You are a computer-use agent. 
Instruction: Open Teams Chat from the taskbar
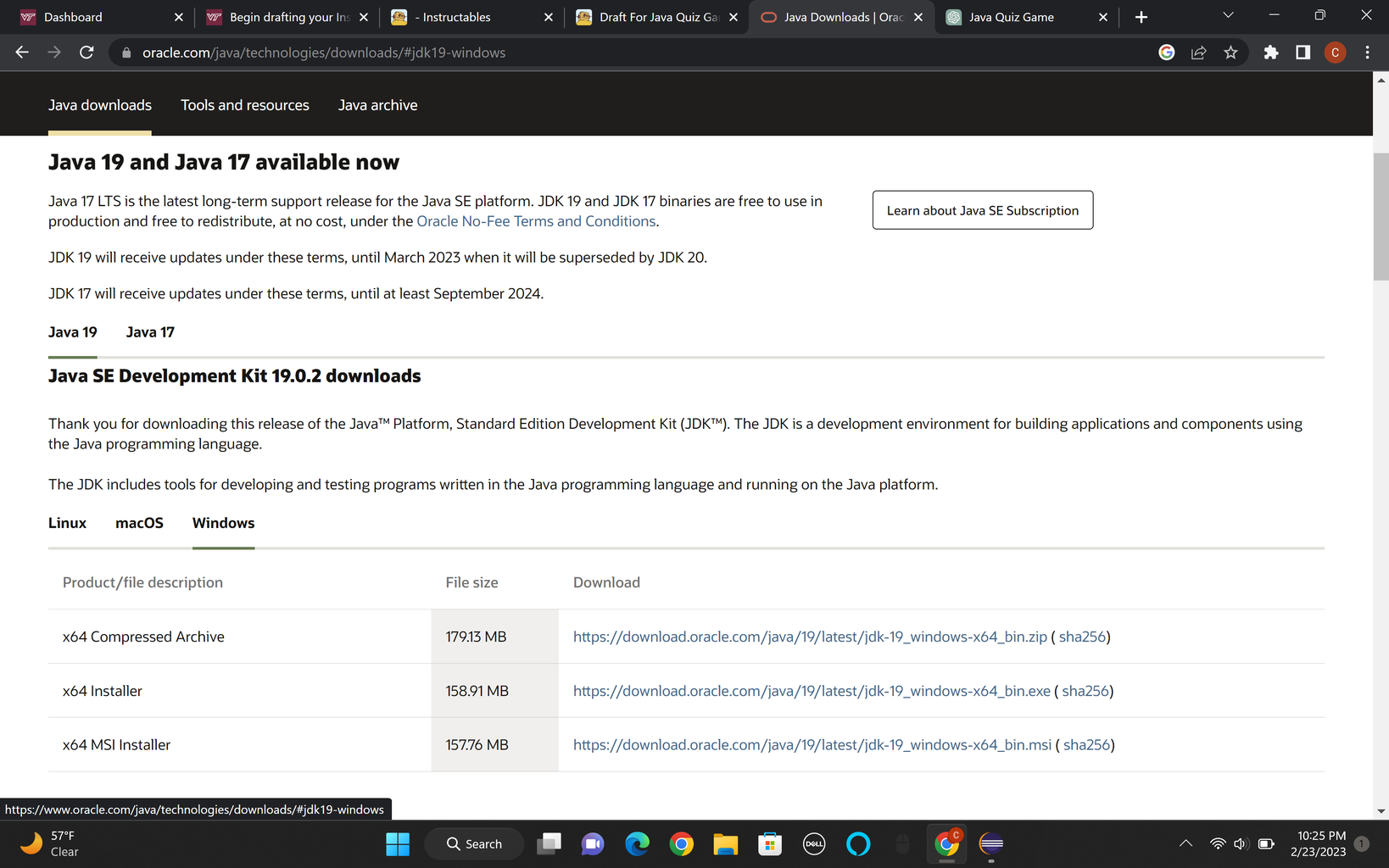pos(593,844)
